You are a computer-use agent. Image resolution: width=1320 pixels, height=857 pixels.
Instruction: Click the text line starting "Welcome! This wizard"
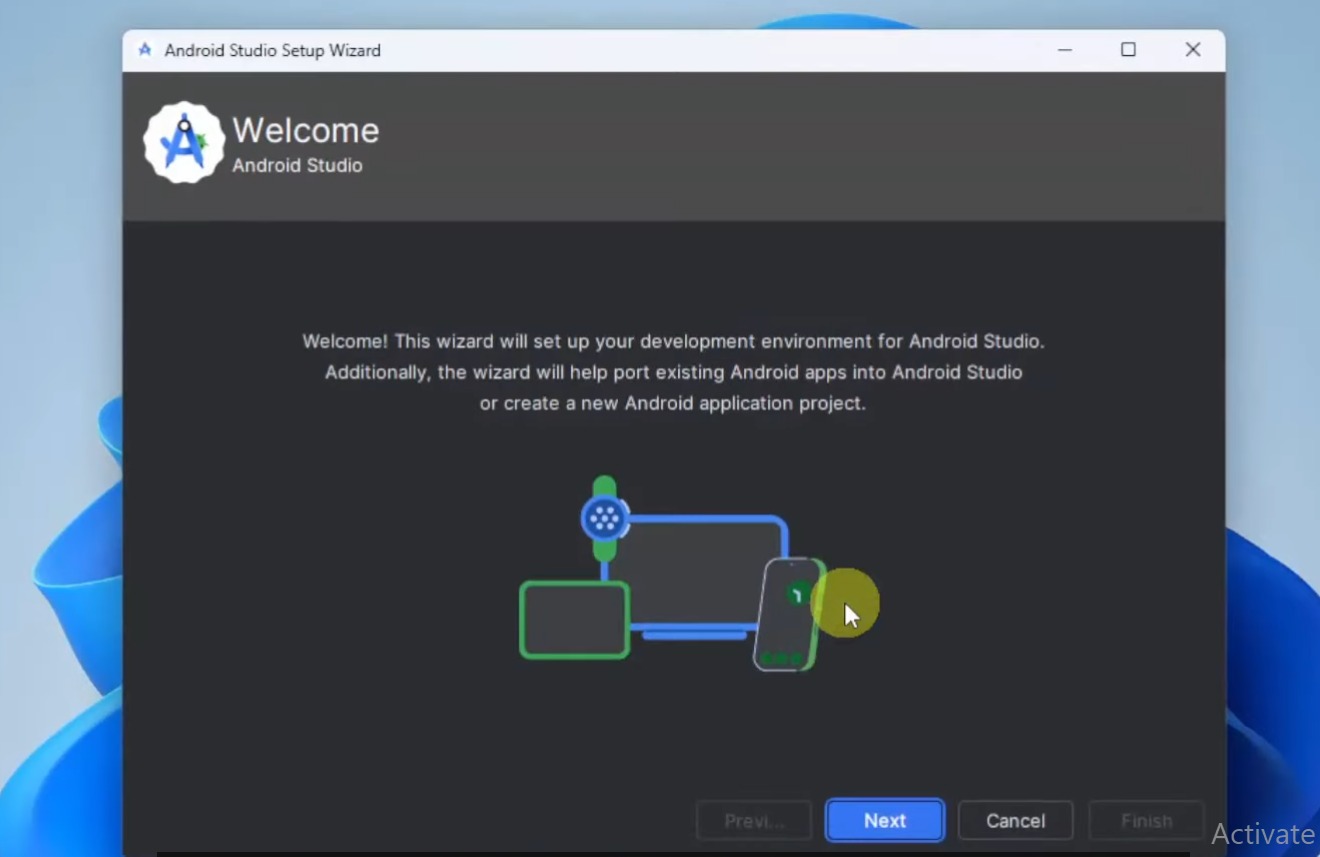tap(673, 341)
